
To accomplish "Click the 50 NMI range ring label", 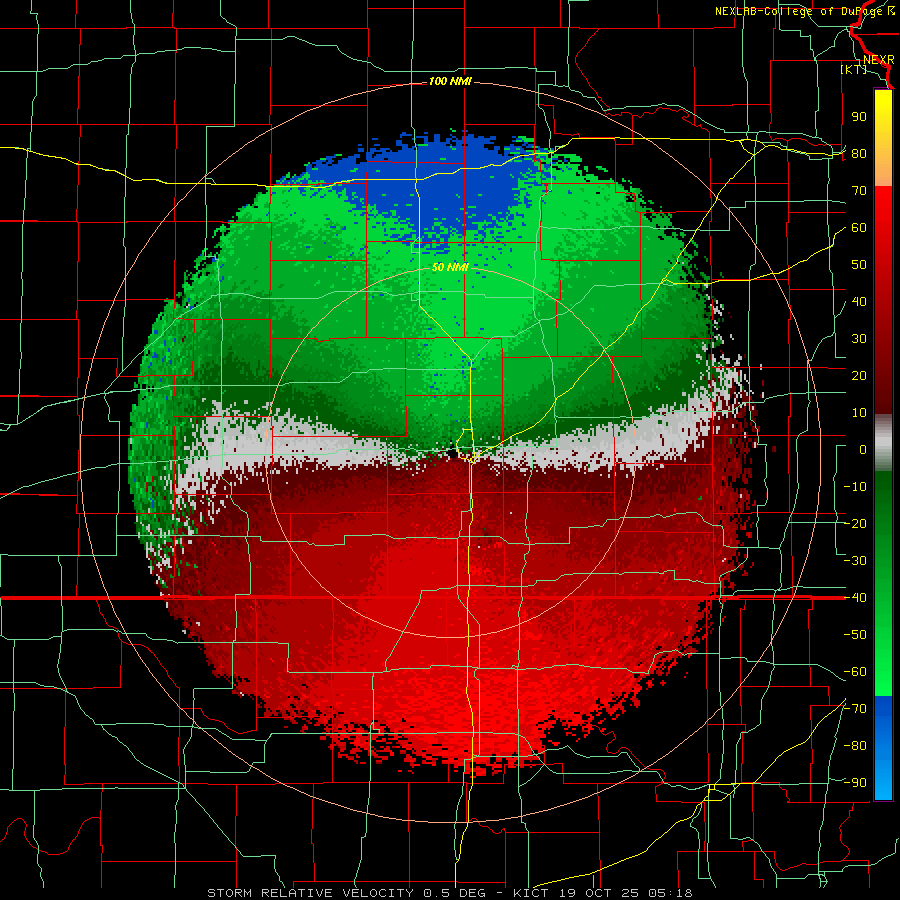I will tap(450, 267).
